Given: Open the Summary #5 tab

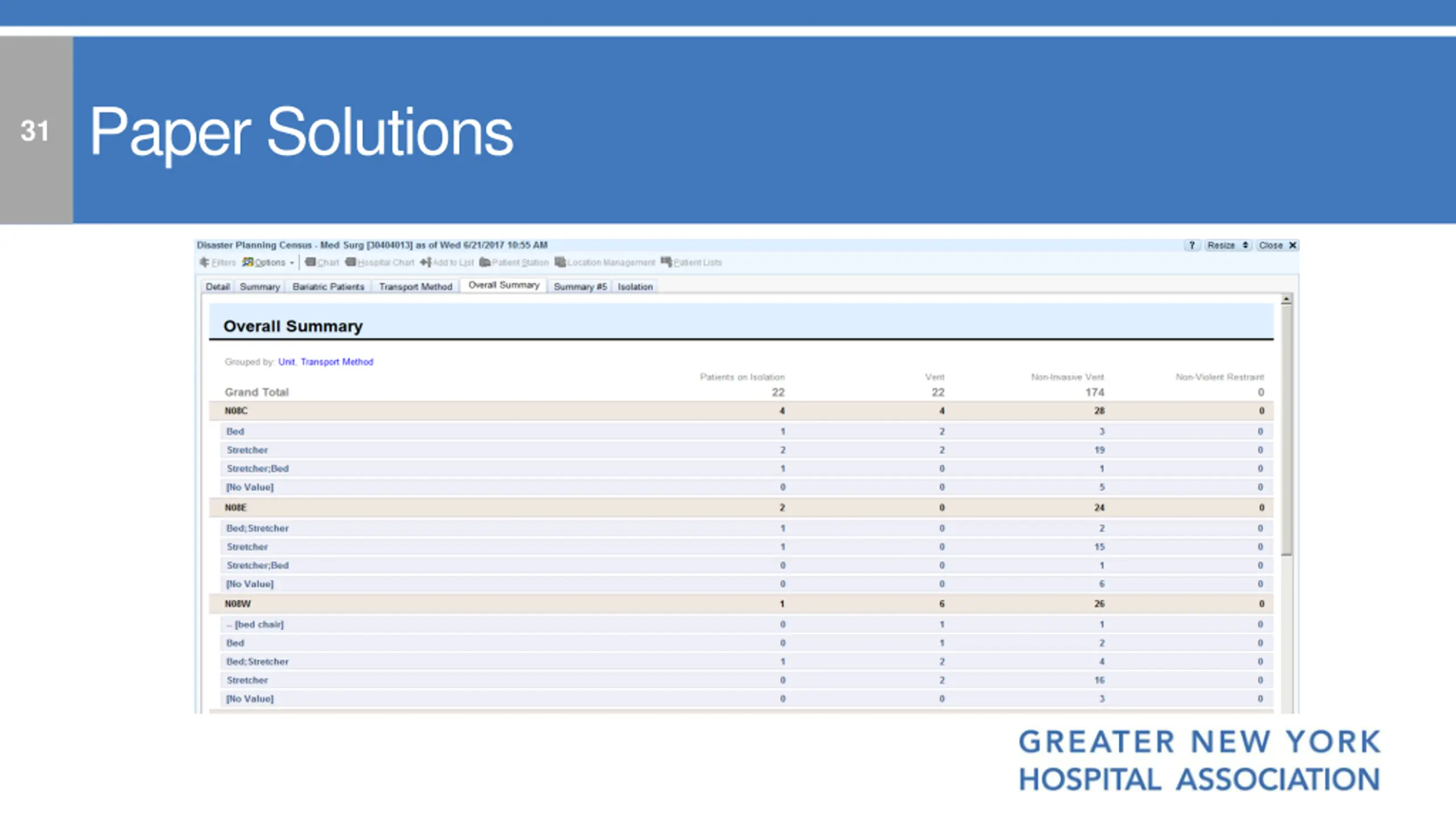Looking at the screenshot, I should tap(580, 287).
